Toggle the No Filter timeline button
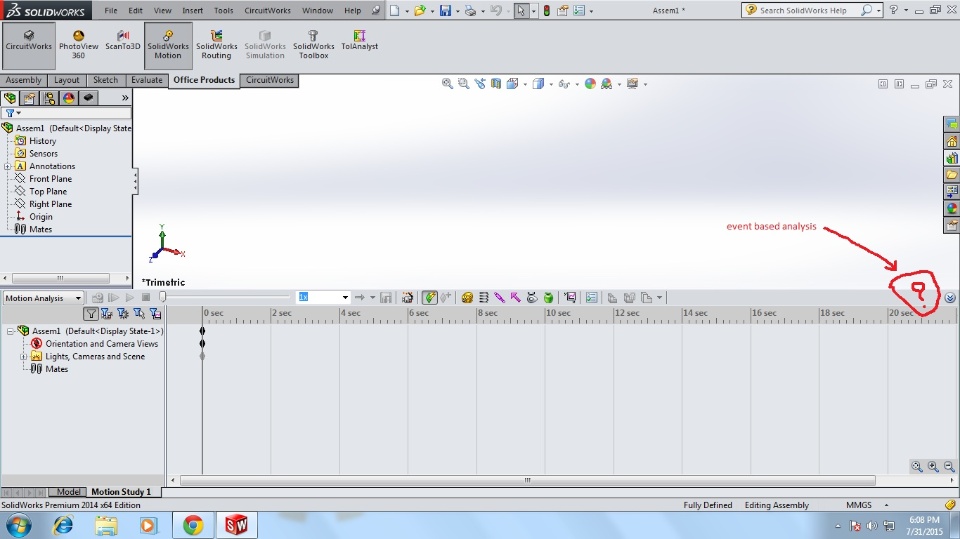960x539 pixels. (91, 314)
